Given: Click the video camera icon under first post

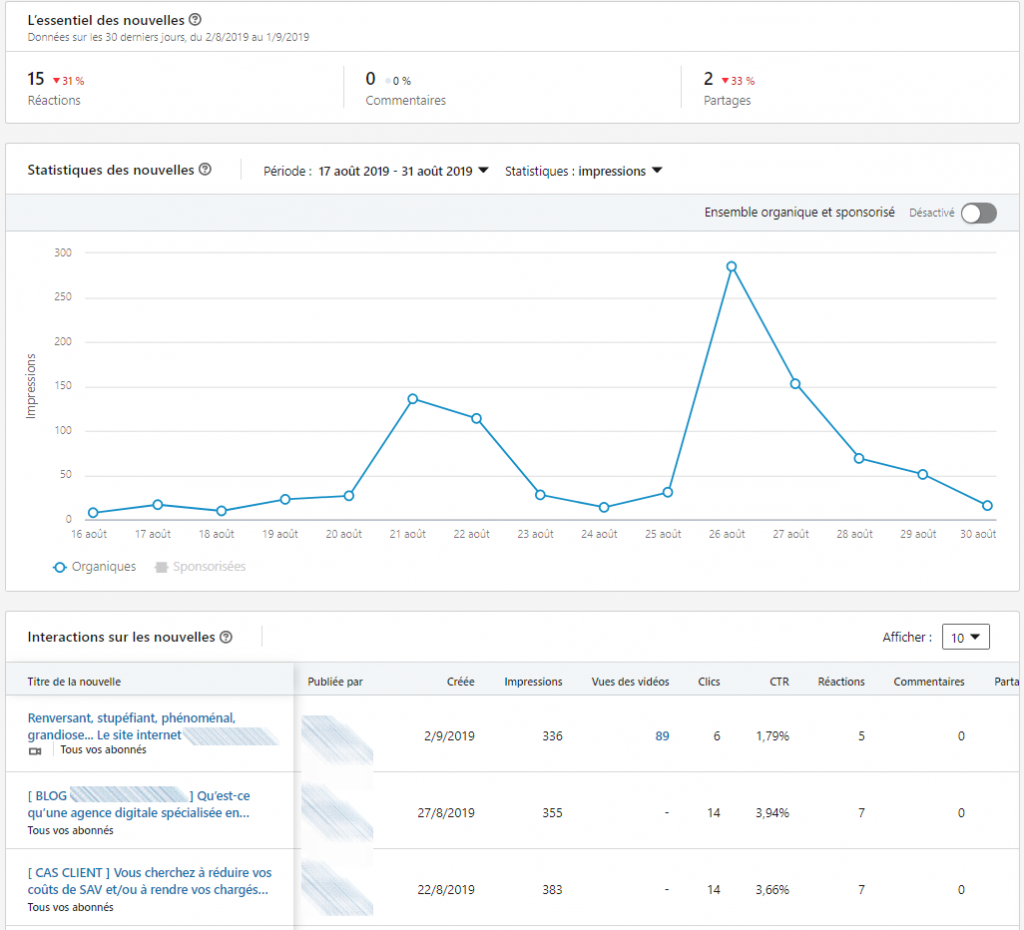Looking at the screenshot, I should (x=36, y=750).
